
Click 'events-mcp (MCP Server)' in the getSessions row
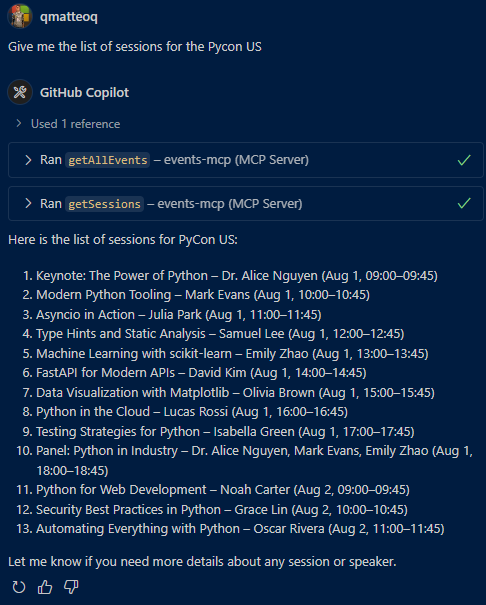230,204
